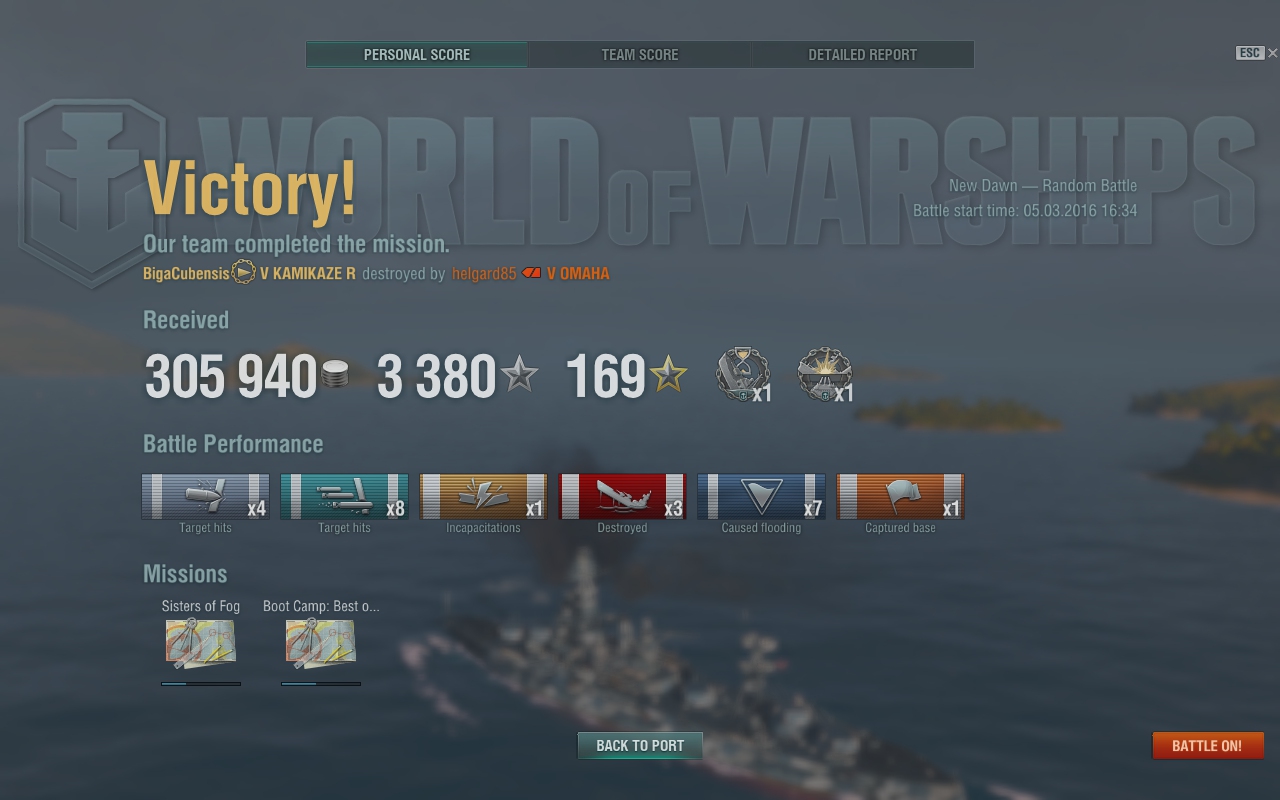Open the Boot Camp mission thumbnail
The width and height of the screenshot is (1280, 800).
point(321,644)
